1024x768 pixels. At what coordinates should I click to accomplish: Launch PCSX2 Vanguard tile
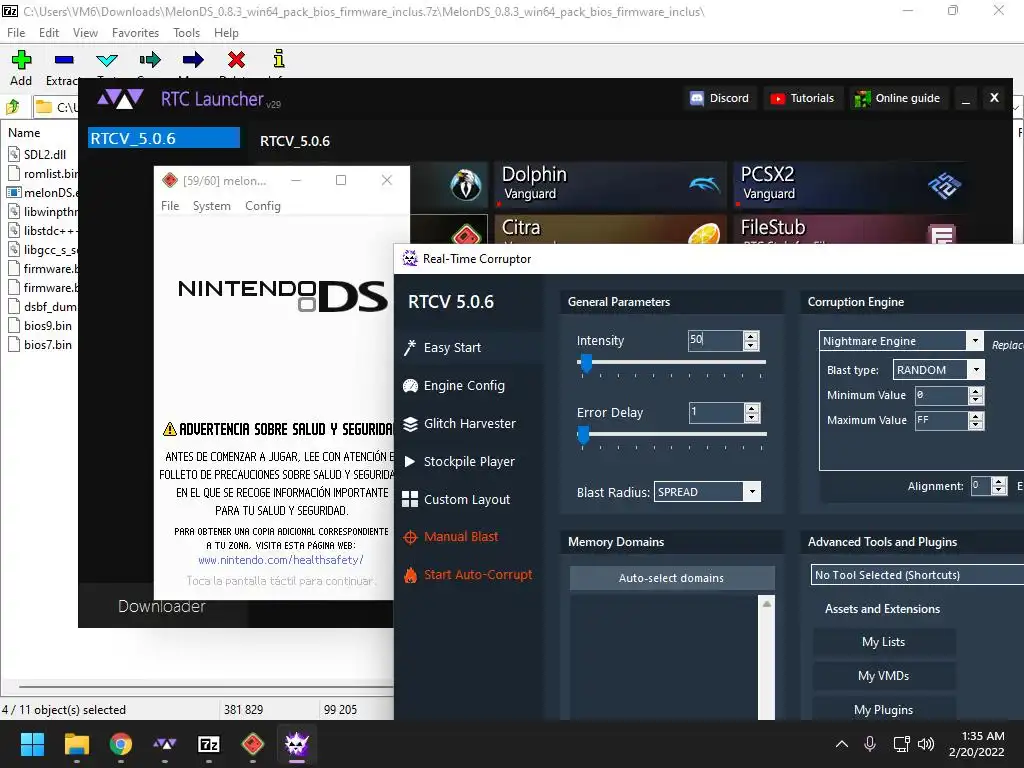pyautogui.click(x=849, y=185)
